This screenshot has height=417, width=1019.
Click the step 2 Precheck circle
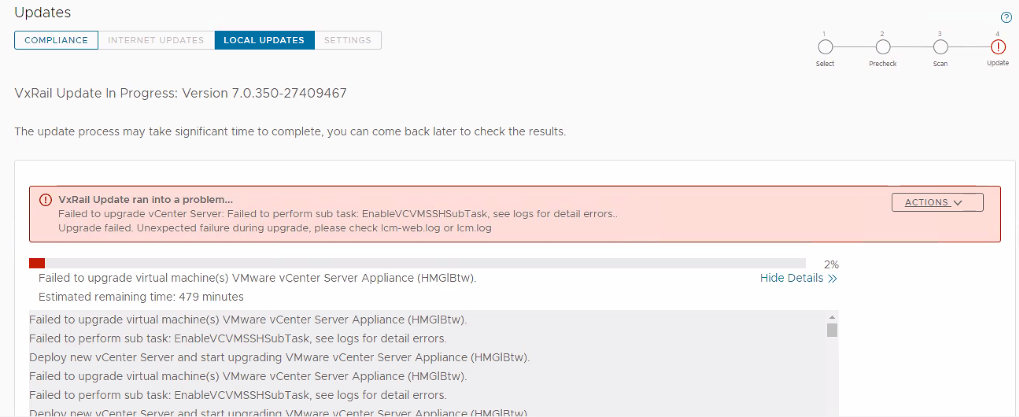[882, 46]
